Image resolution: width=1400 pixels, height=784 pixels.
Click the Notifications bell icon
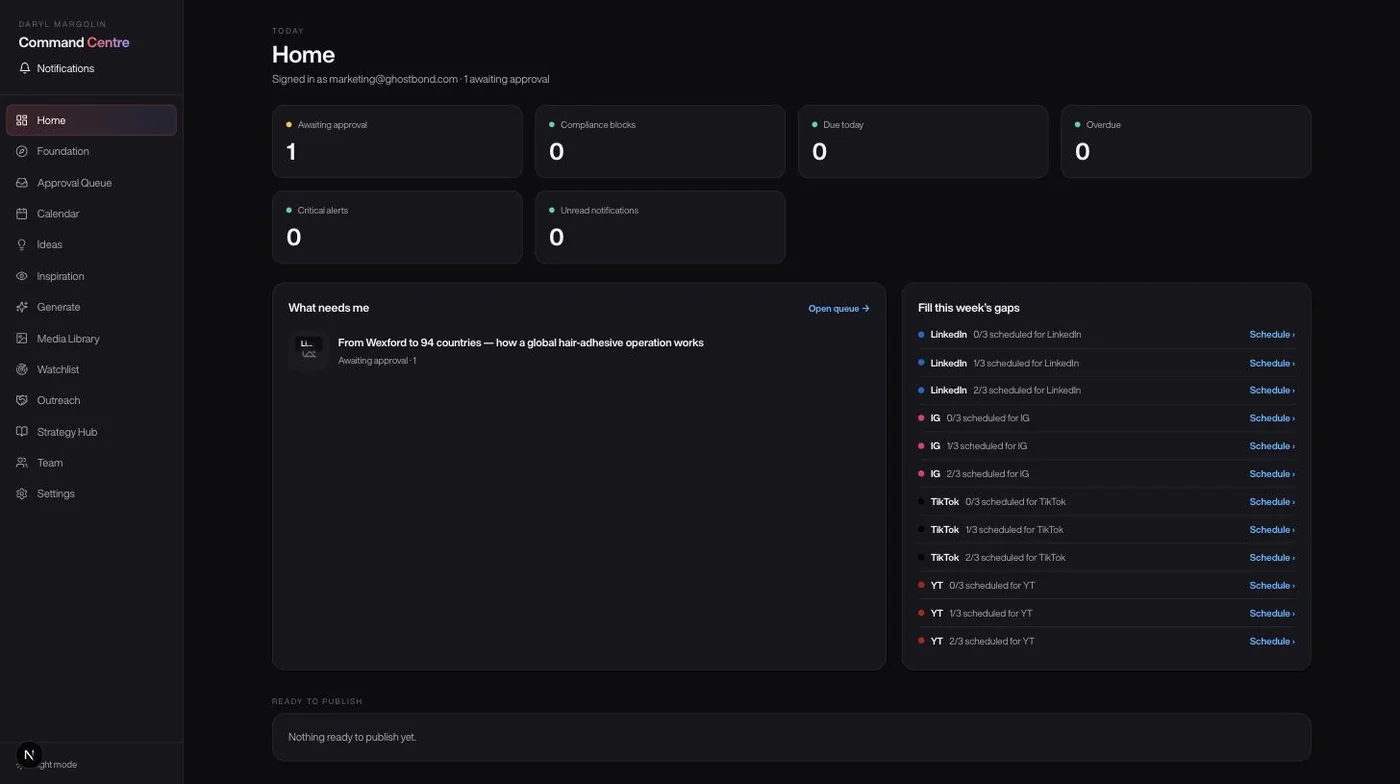[25, 68]
